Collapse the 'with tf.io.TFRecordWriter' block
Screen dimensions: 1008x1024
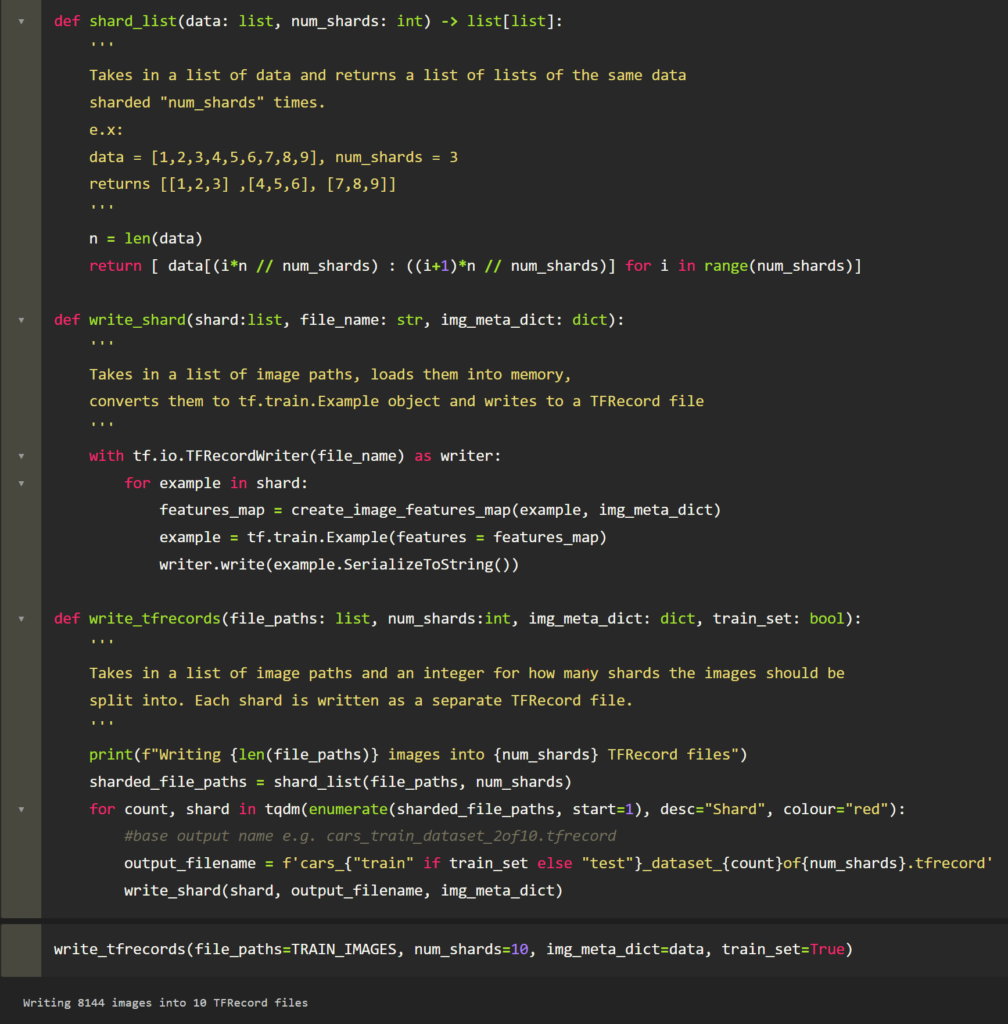tap(21, 456)
